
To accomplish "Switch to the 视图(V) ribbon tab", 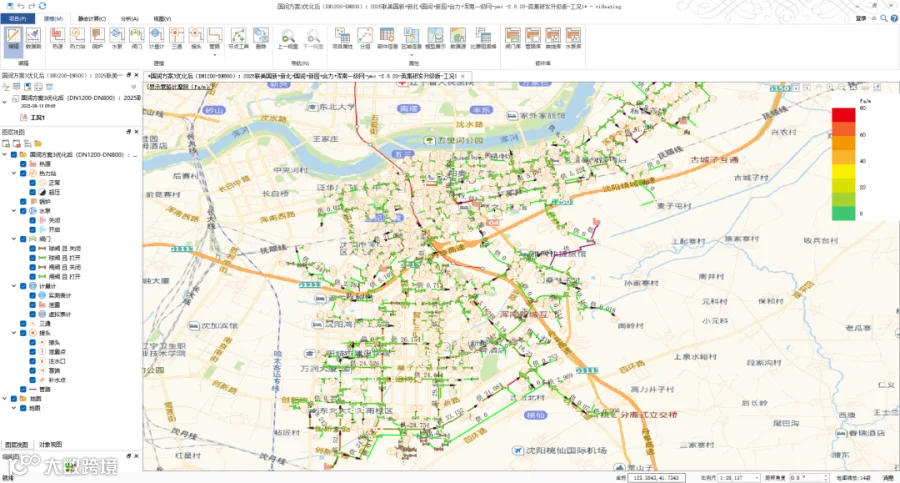I will 162,19.
